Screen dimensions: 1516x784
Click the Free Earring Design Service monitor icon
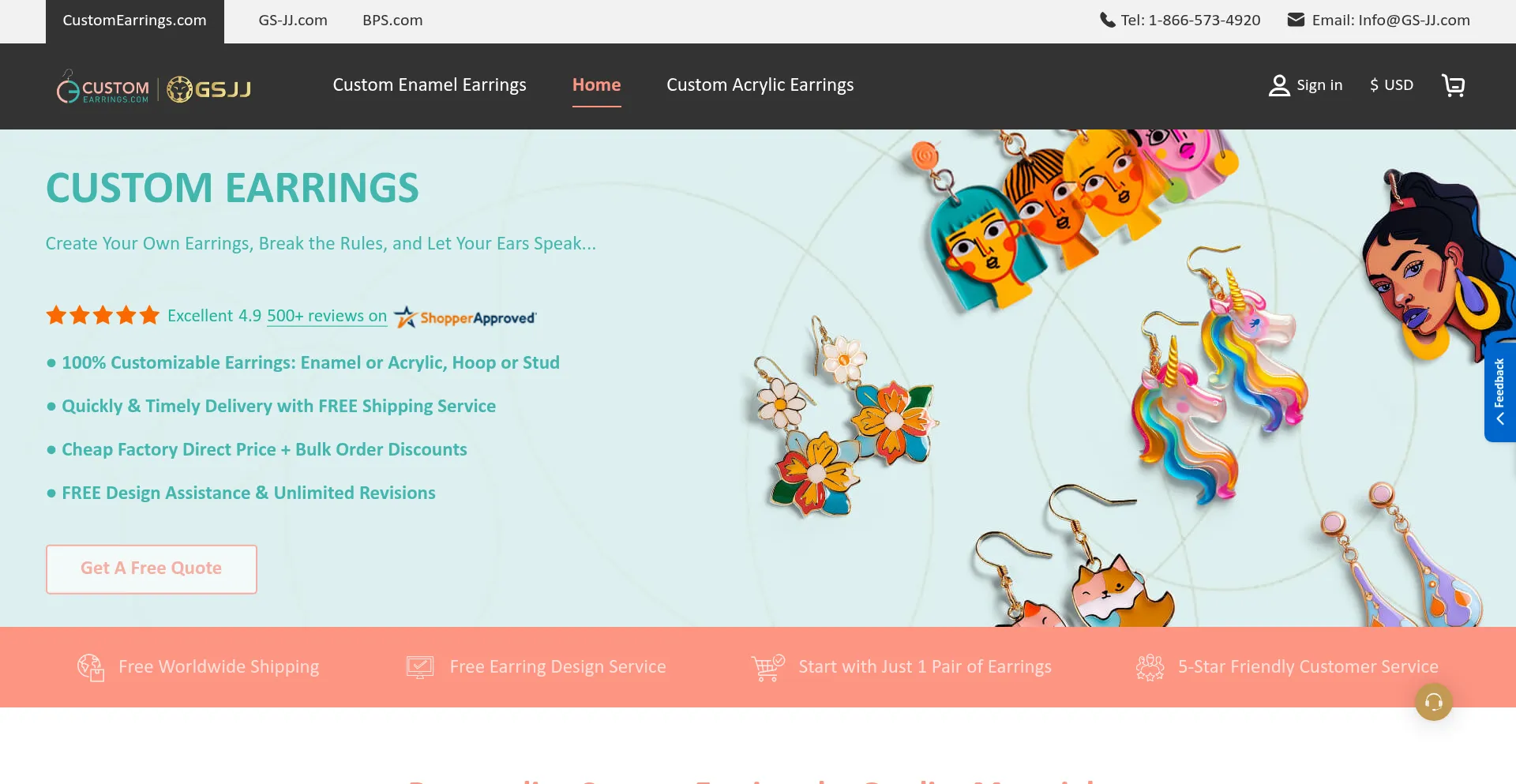coord(420,668)
